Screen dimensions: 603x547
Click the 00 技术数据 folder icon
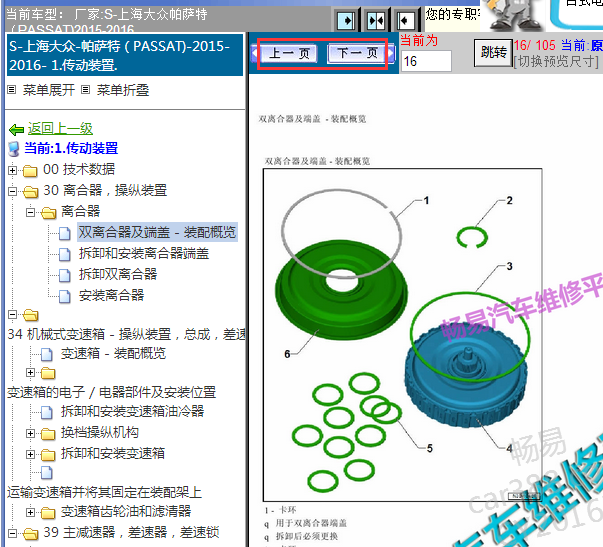pos(30,170)
